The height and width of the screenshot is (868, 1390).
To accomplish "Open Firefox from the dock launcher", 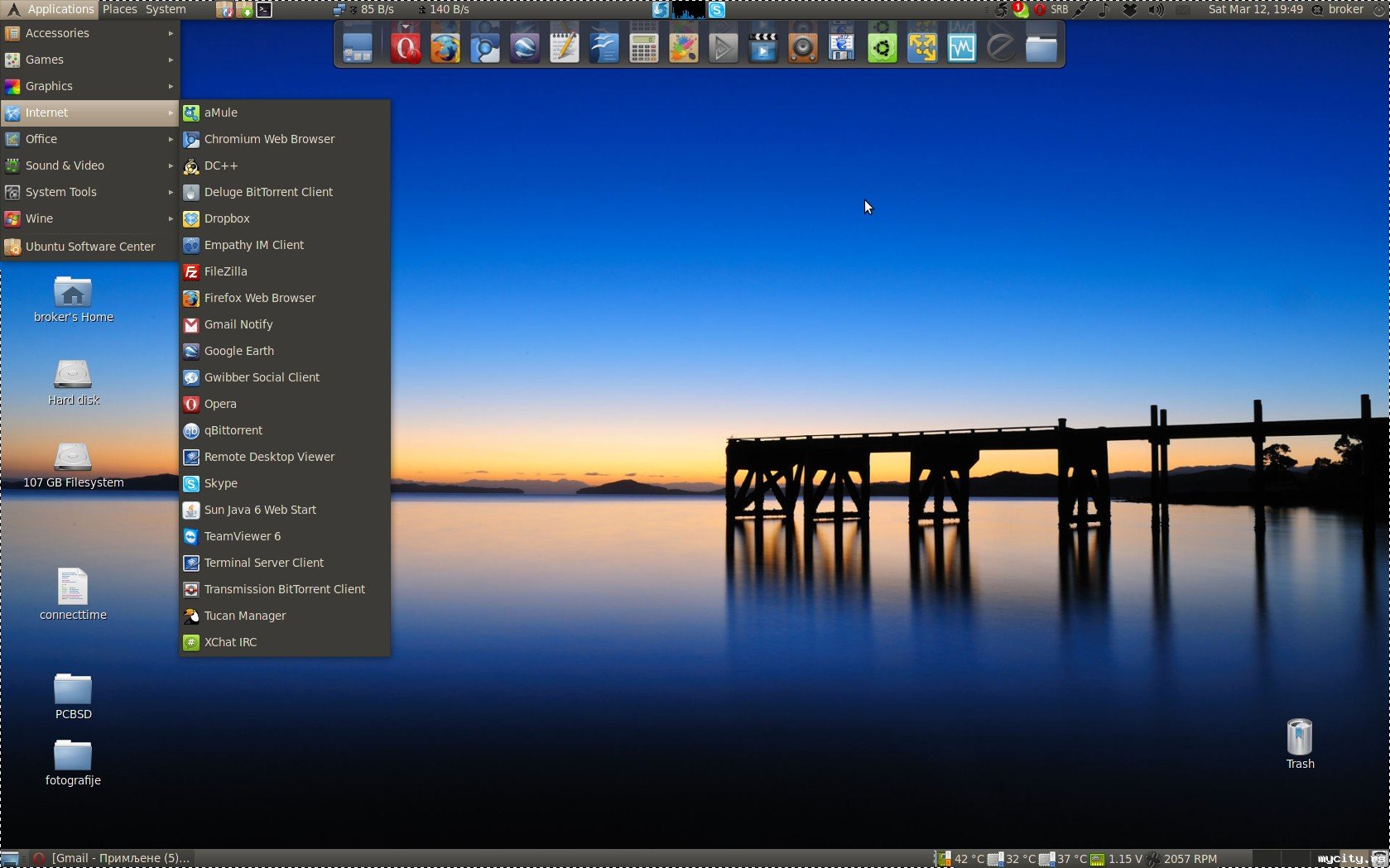I will pyautogui.click(x=445, y=47).
